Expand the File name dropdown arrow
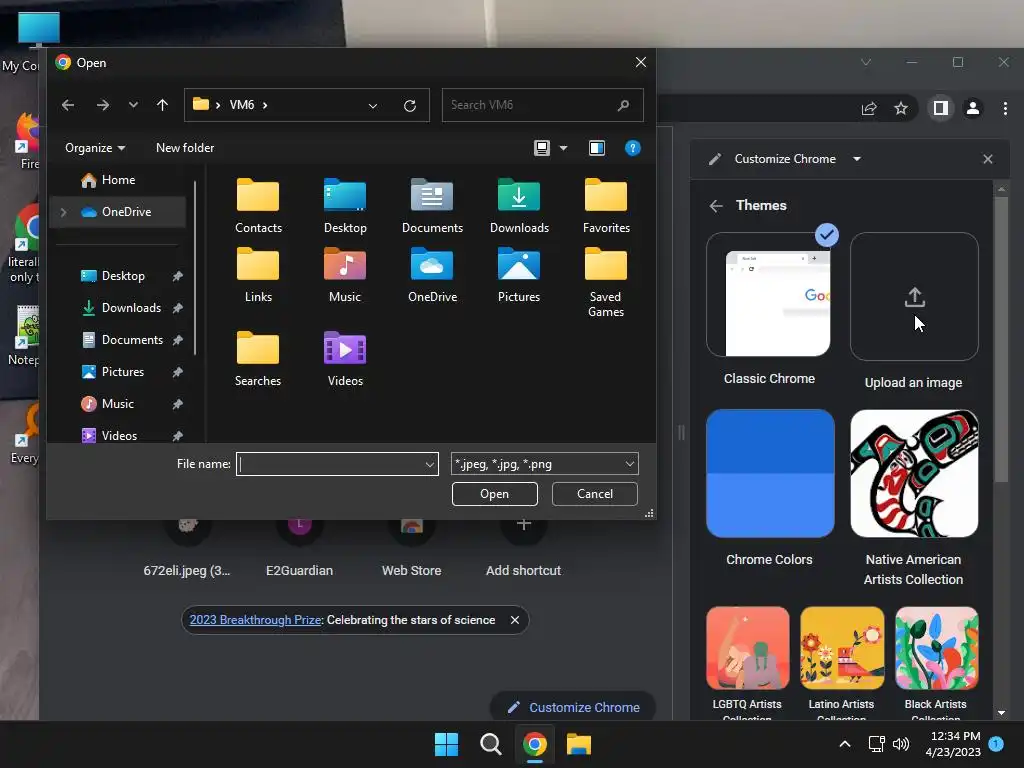 coord(430,464)
